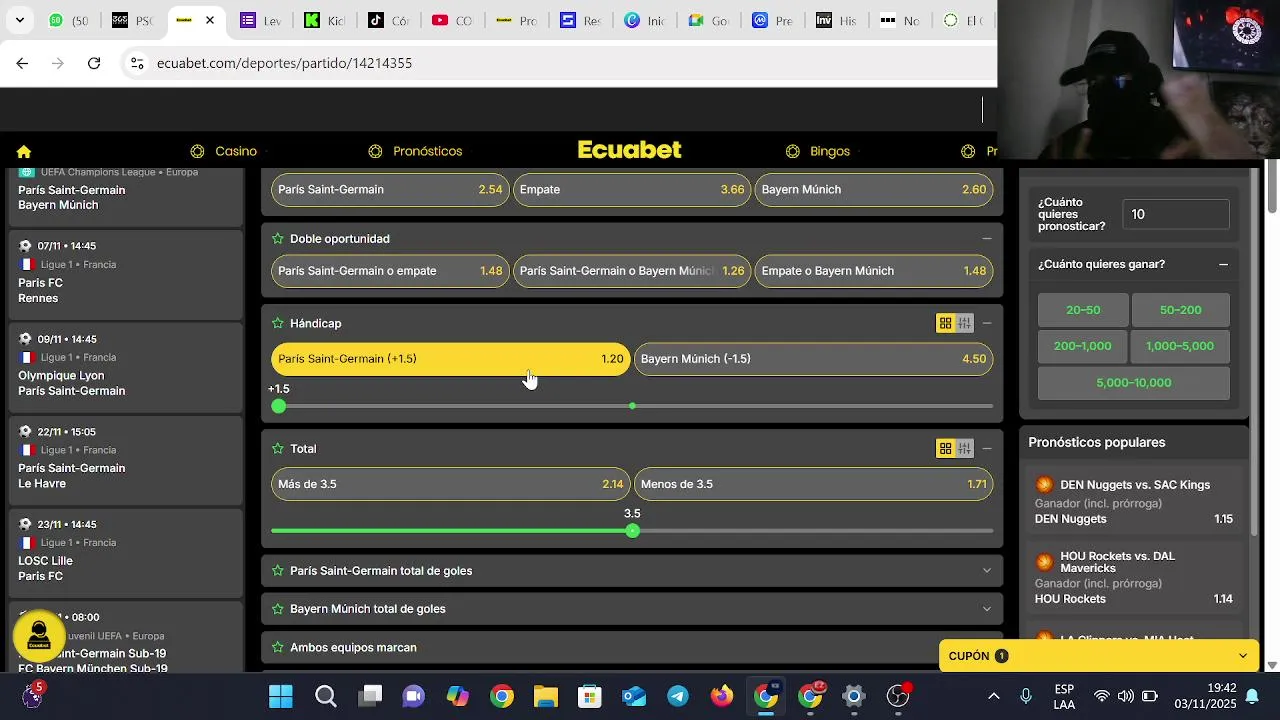Image resolution: width=1280 pixels, height=720 pixels.
Task: Expand París Saint-Germain total de goles
Action: pos(987,571)
